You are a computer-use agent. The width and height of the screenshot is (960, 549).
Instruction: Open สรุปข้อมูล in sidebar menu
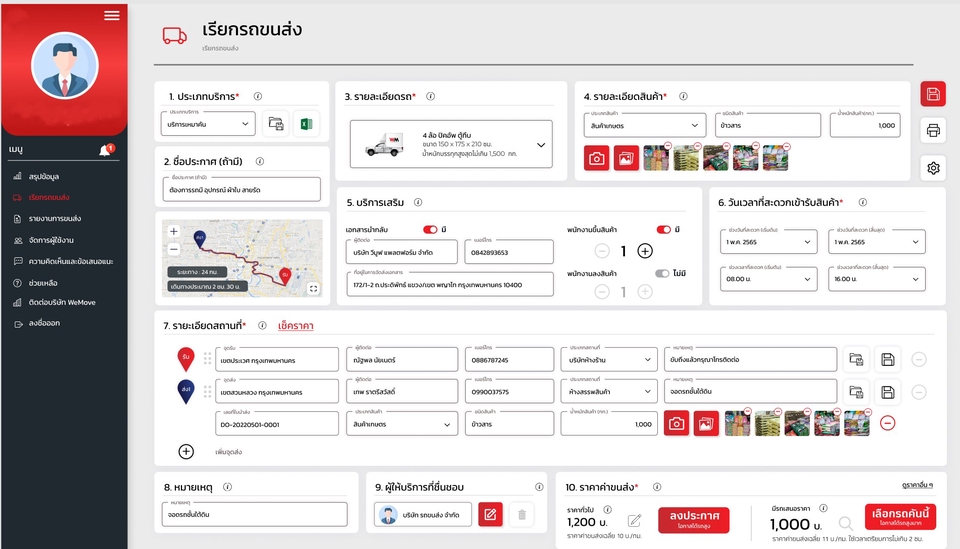click(43, 176)
